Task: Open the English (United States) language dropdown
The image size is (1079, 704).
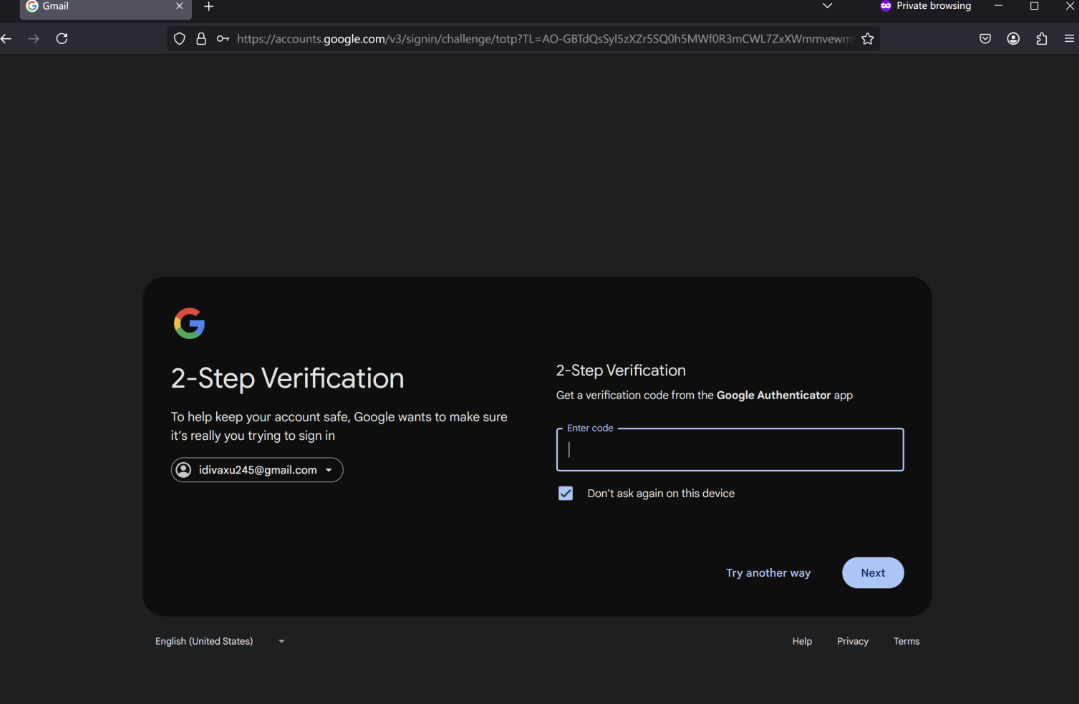Action: point(219,641)
